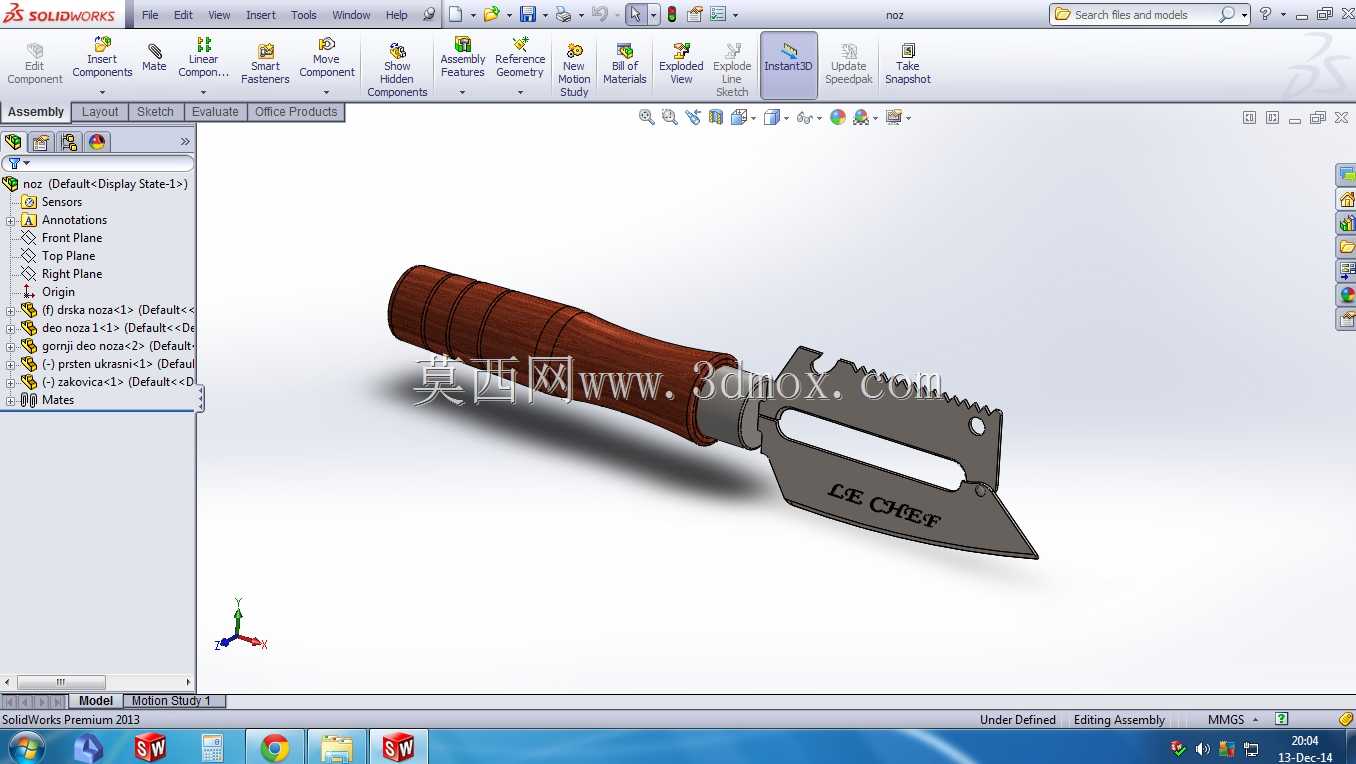Image resolution: width=1356 pixels, height=764 pixels.
Task: Expand drska noza<1> component
Action: (x=10, y=310)
